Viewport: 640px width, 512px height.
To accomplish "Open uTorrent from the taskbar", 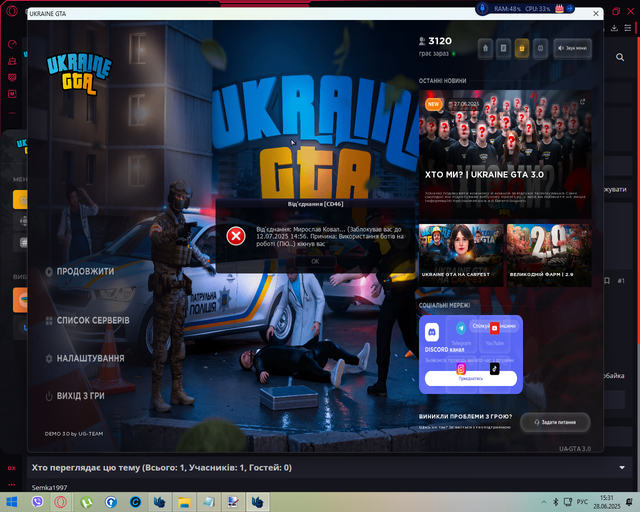I will click(x=86, y=502).
